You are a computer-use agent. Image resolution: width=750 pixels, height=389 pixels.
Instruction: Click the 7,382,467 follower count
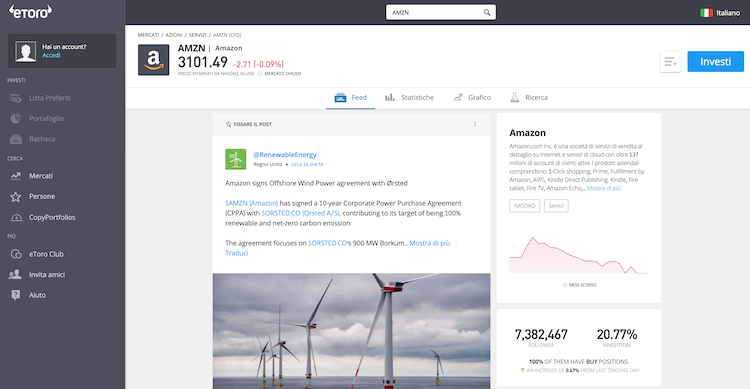[x=541, y=334]
